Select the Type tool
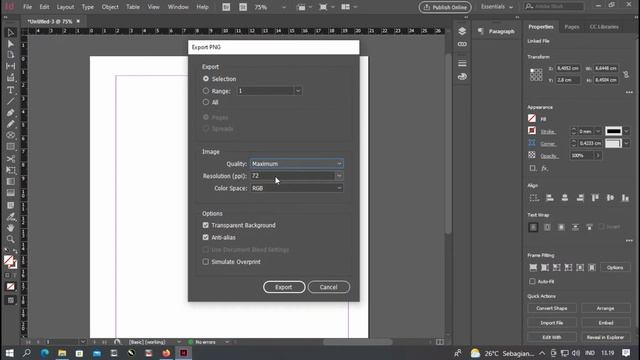640x360 pixels. coord(11,90)
